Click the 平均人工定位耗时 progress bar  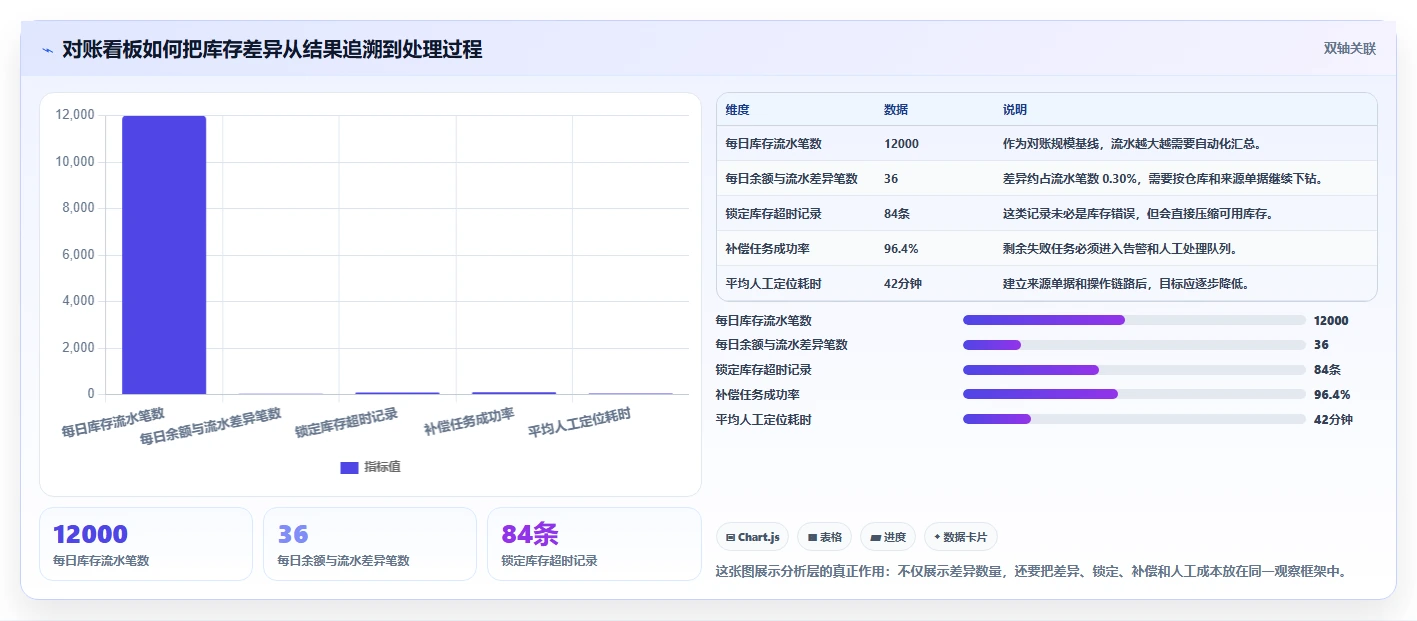point(1134,419)
